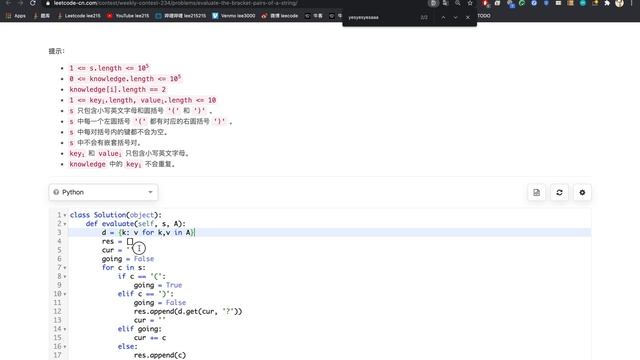Reload the page with the refresh icon
The width and height of the screenshot is (640, 360).
point(33,3)
